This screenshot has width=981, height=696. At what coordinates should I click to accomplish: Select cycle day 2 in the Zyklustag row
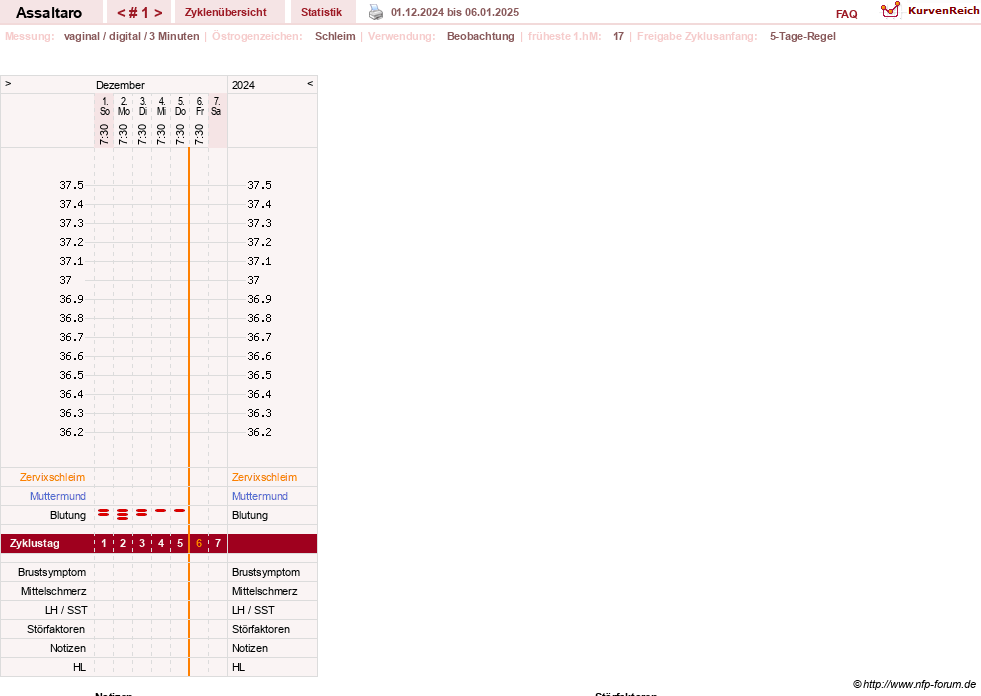point(123,543)
